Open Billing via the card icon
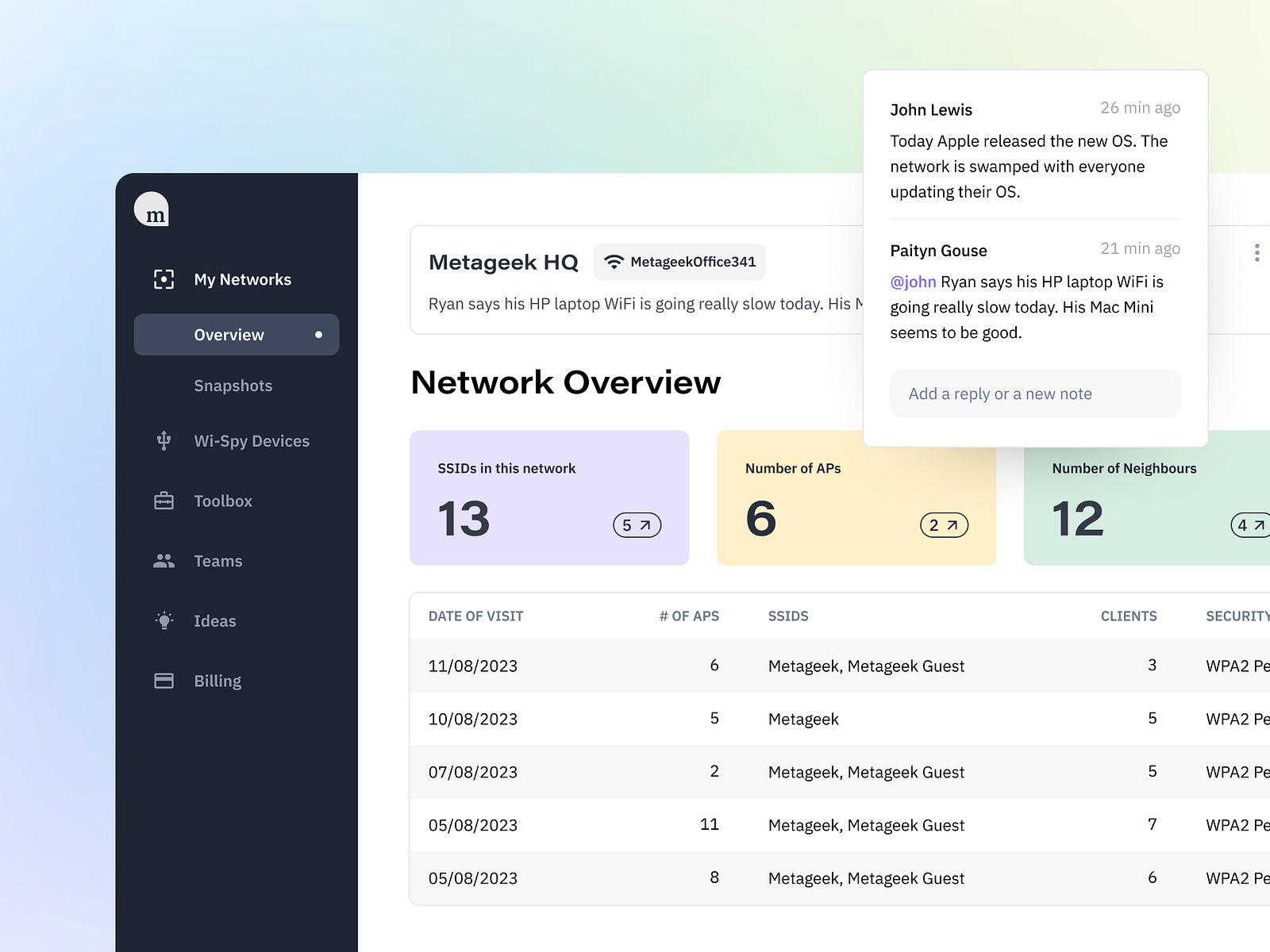The image size is (1270, 952). point(164,680)
